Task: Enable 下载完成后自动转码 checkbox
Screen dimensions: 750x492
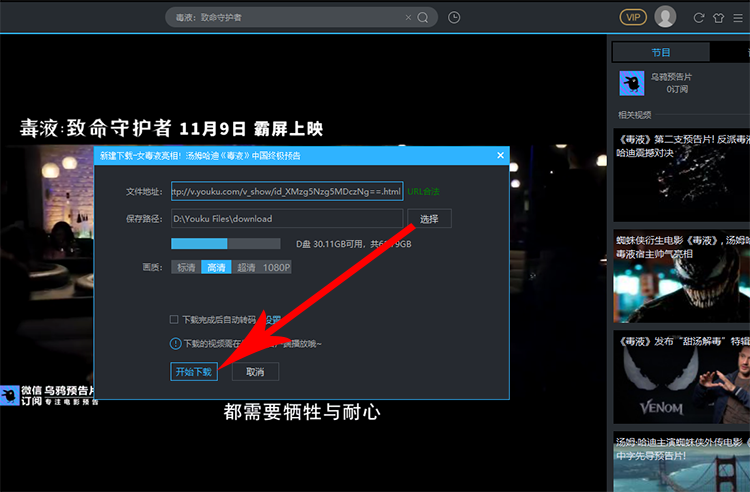Action: 174,319
